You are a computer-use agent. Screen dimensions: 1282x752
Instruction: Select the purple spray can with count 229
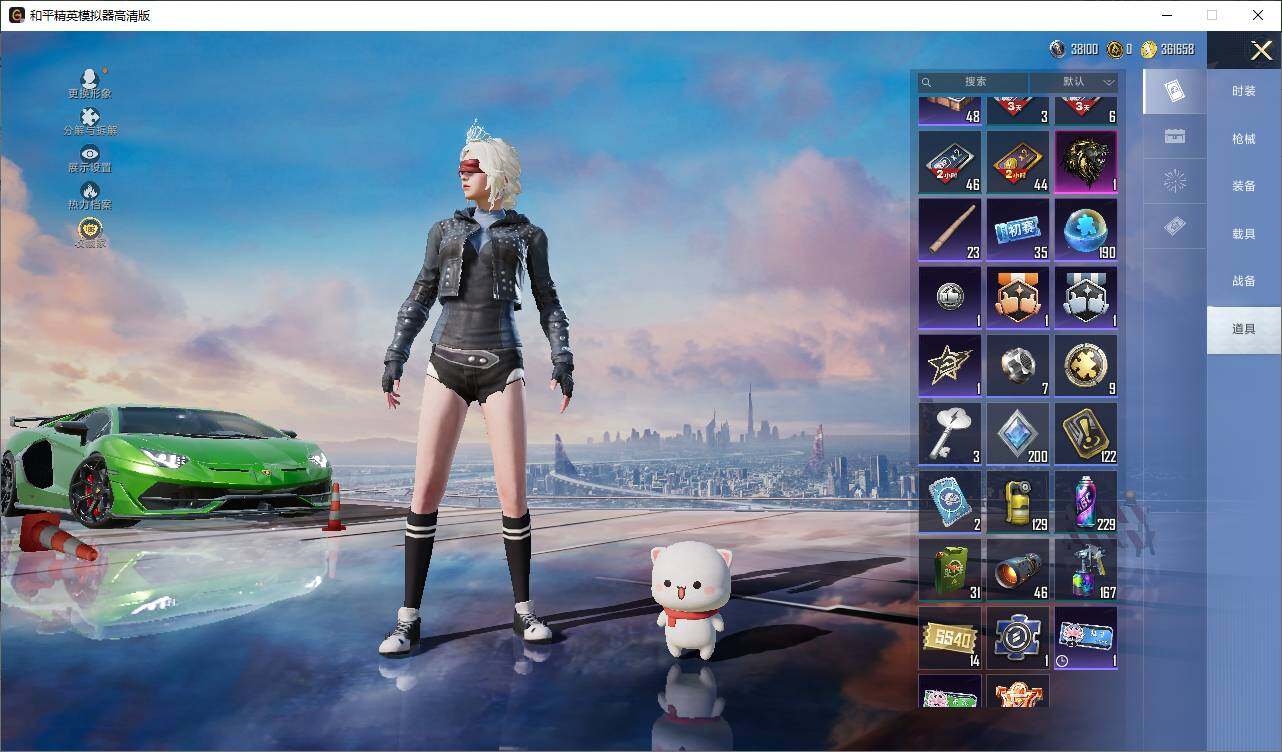1086,502
